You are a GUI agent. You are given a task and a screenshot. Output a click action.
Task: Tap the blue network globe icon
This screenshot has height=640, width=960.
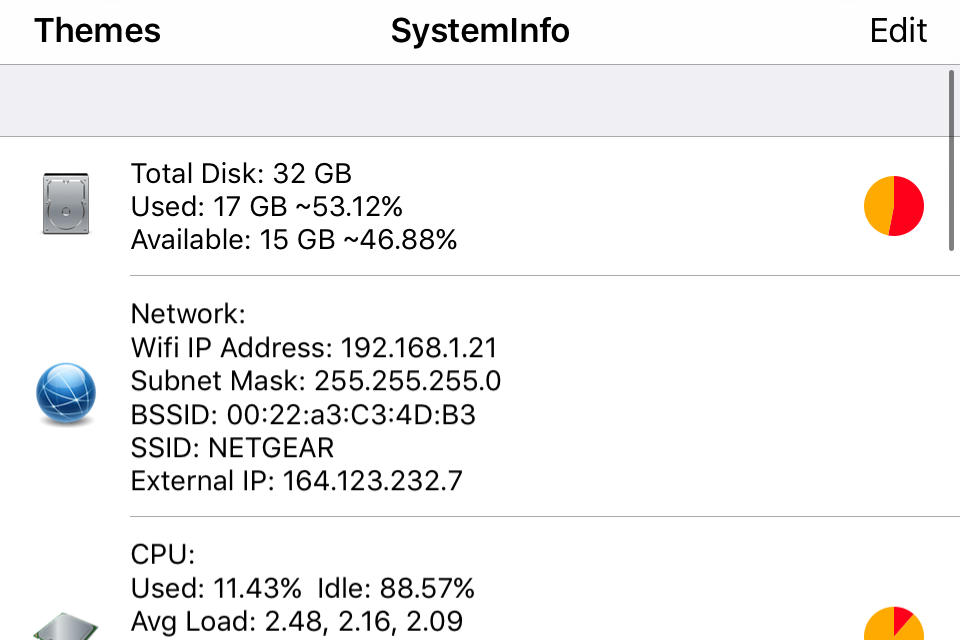(66, 393)
